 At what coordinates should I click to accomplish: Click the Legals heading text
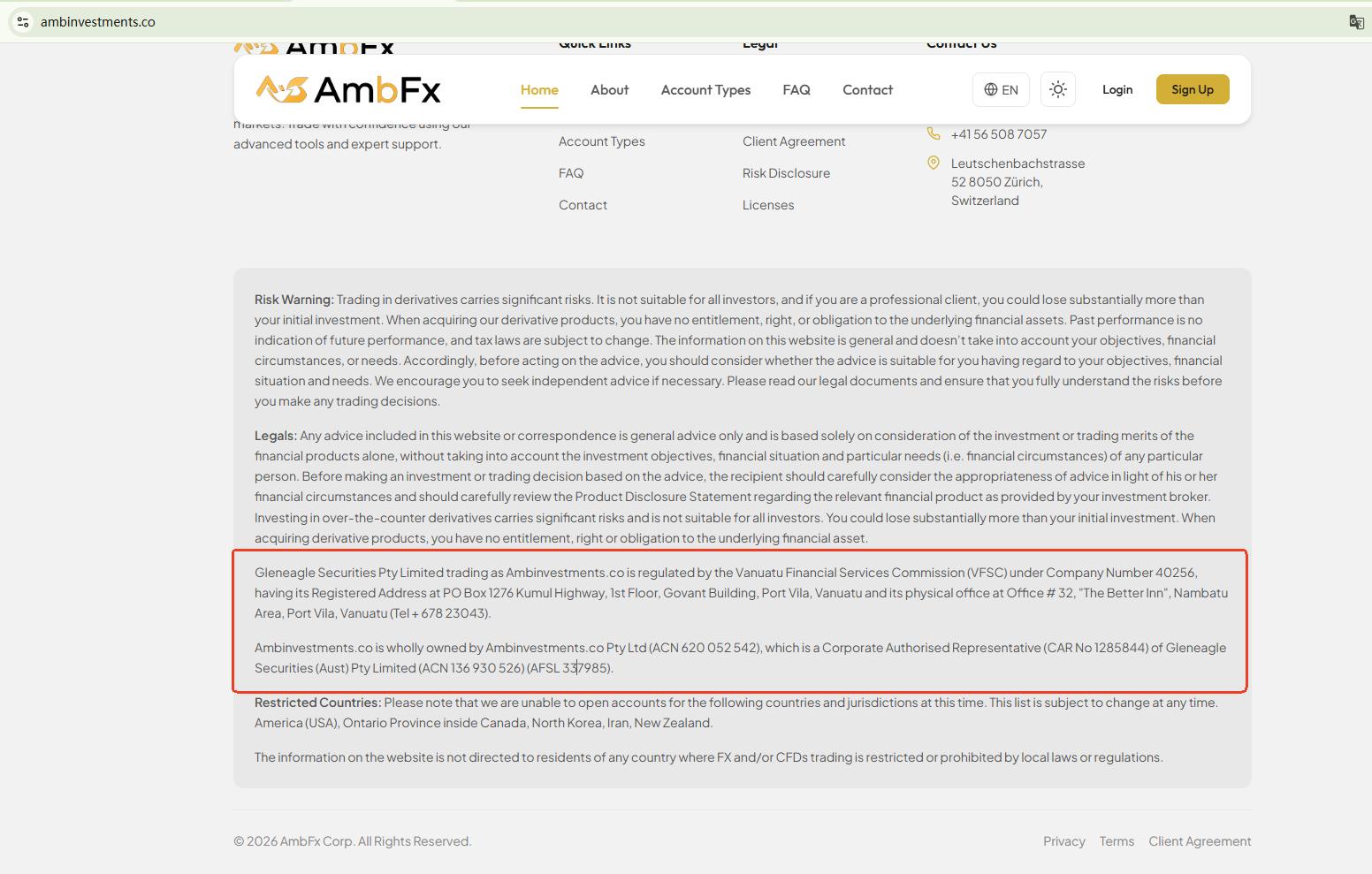click(276, 436)
